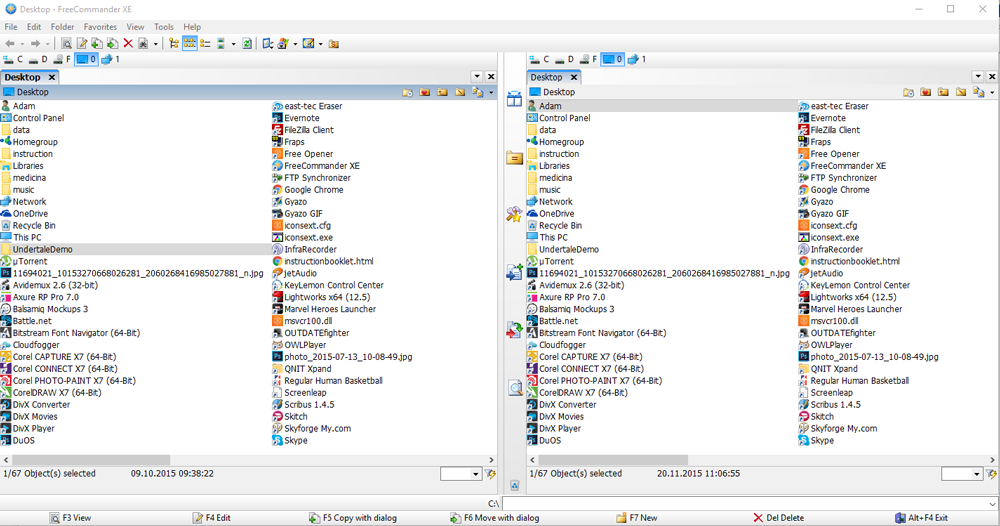Open the Tools menu
The image size is (1000, 526).
coord(164,27)
